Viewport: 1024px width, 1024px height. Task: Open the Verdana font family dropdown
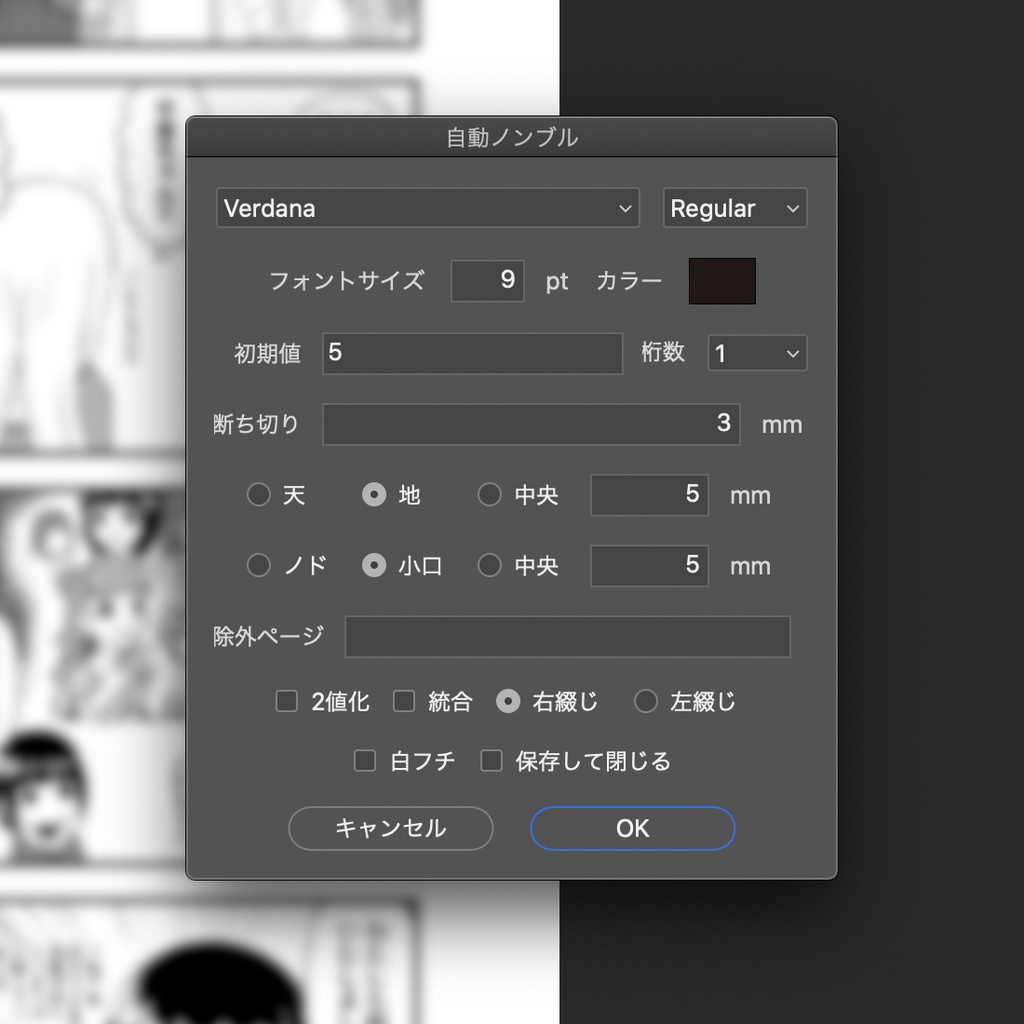click(427, 208)
